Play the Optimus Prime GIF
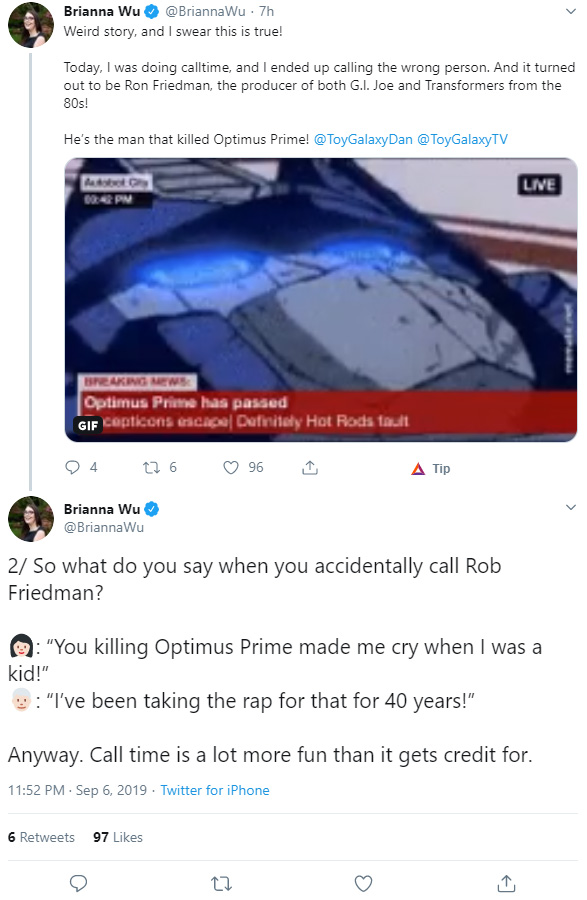The image size is (587, 900). (x=321, y=300)
